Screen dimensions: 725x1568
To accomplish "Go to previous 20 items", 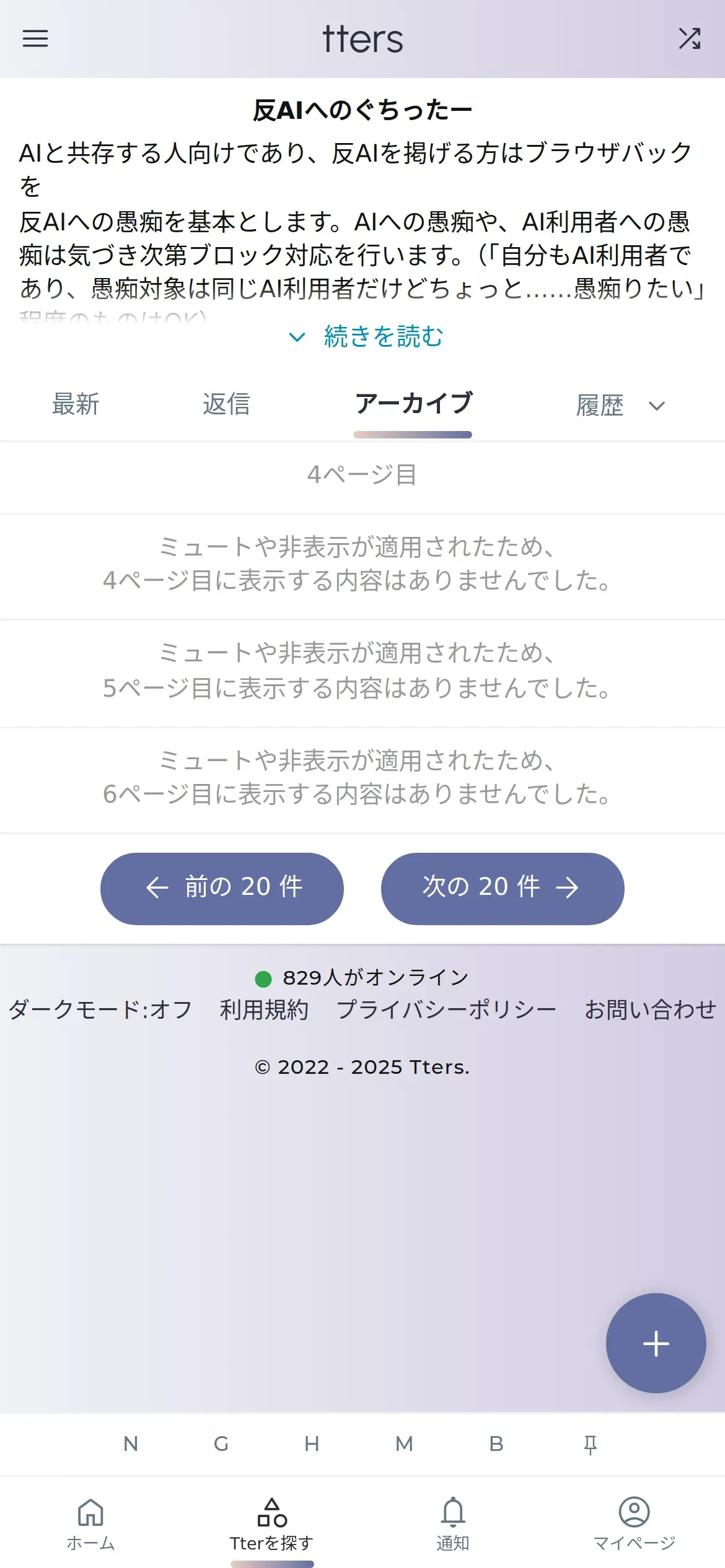I will (x=222, y=888).
